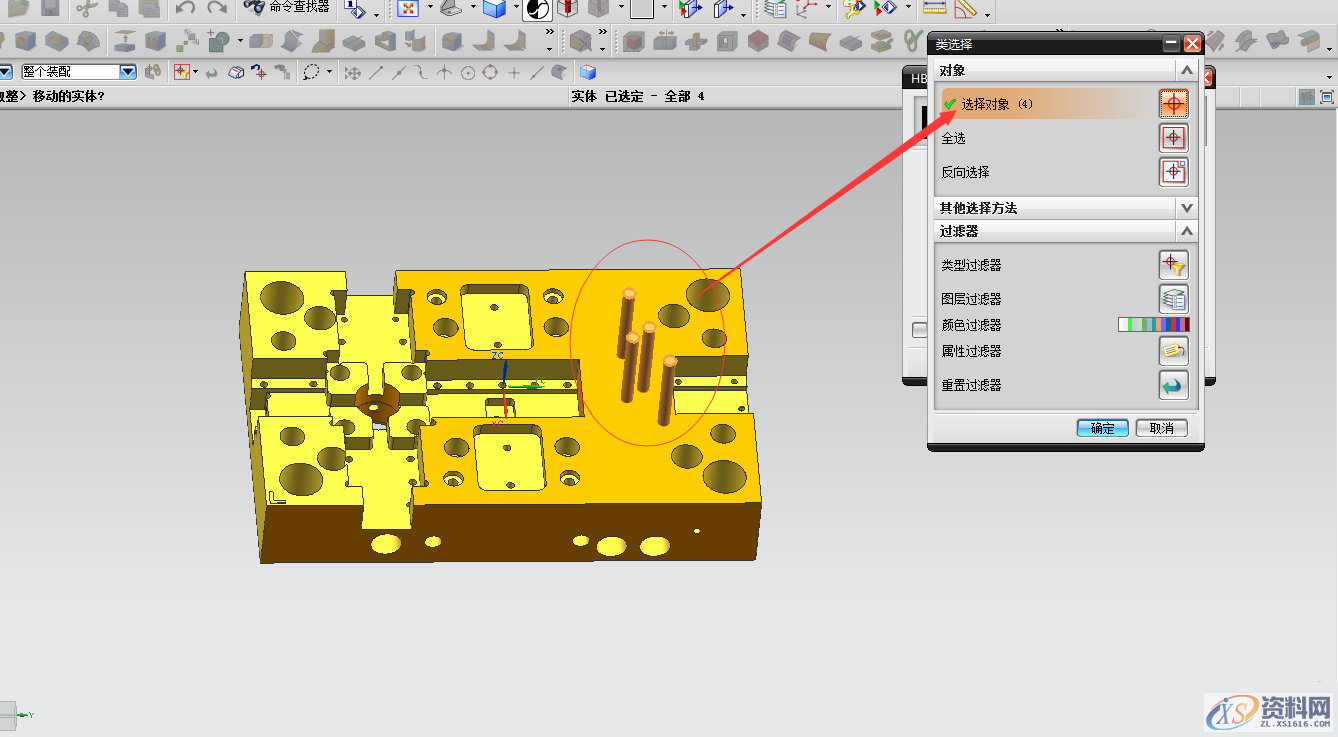Toggle the checkbox in the dialog behind Class Selection

tap(919, 329)
